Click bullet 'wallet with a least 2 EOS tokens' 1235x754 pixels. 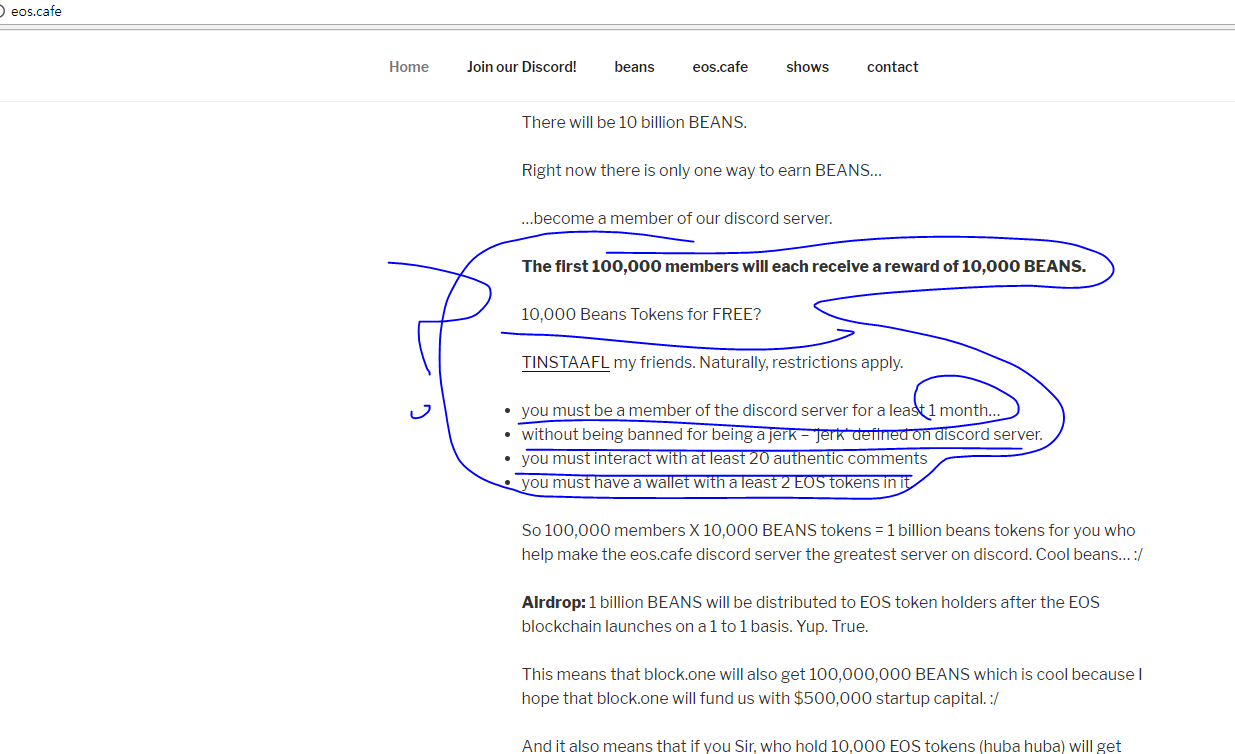pyautogui.click(x=716, y=482)
